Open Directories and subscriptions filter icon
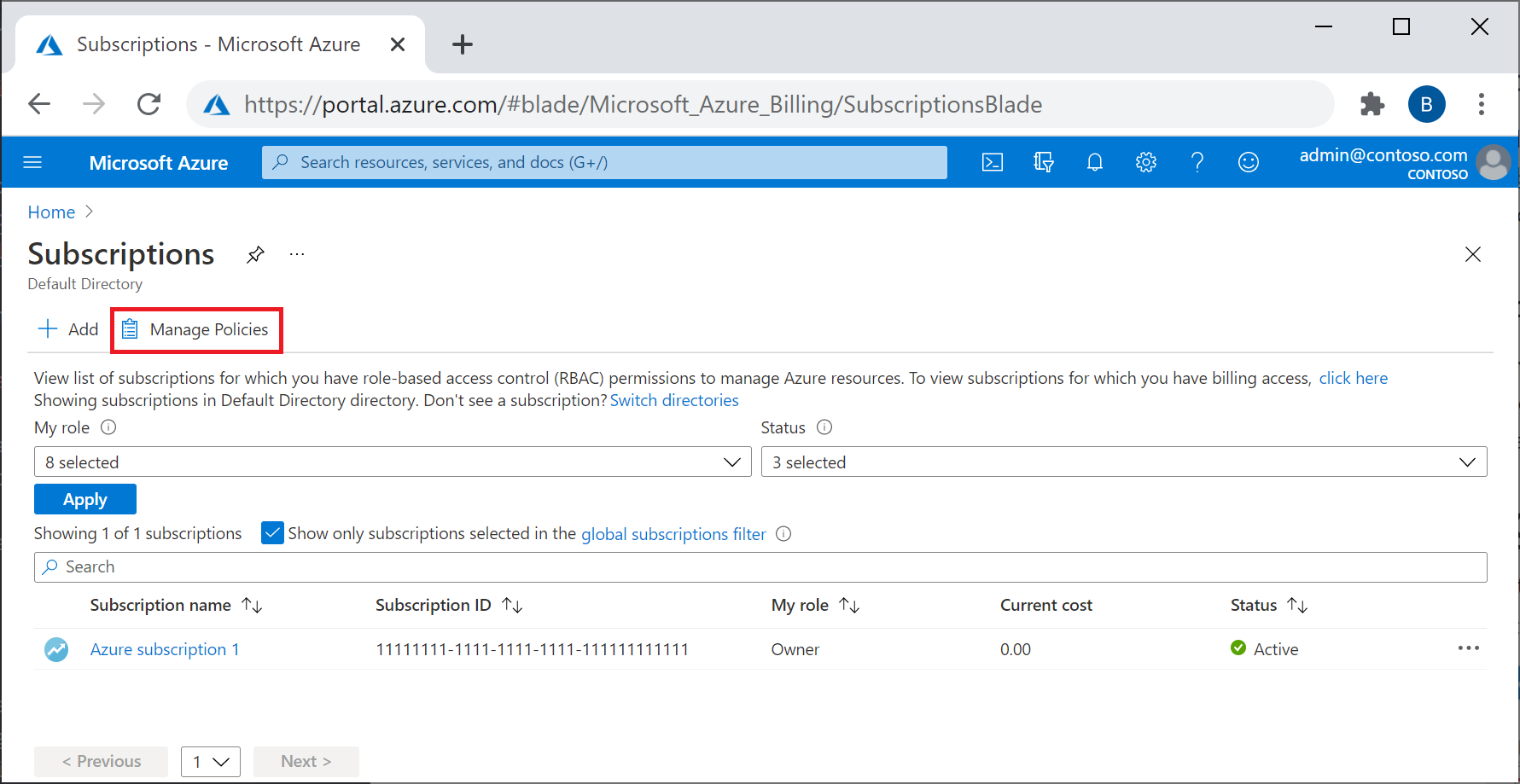1520x784 pixels. pyautogui.click(x=1043, y=162)
